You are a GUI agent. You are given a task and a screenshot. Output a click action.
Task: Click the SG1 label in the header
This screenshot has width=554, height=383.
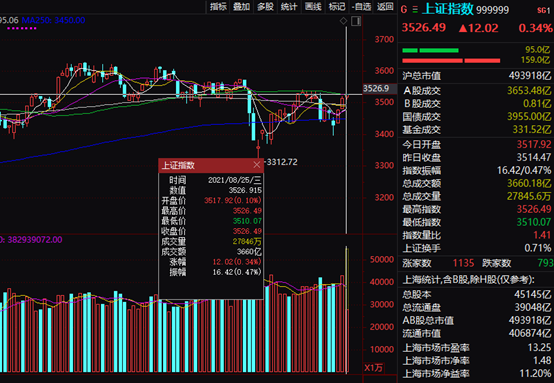point(543,11)
